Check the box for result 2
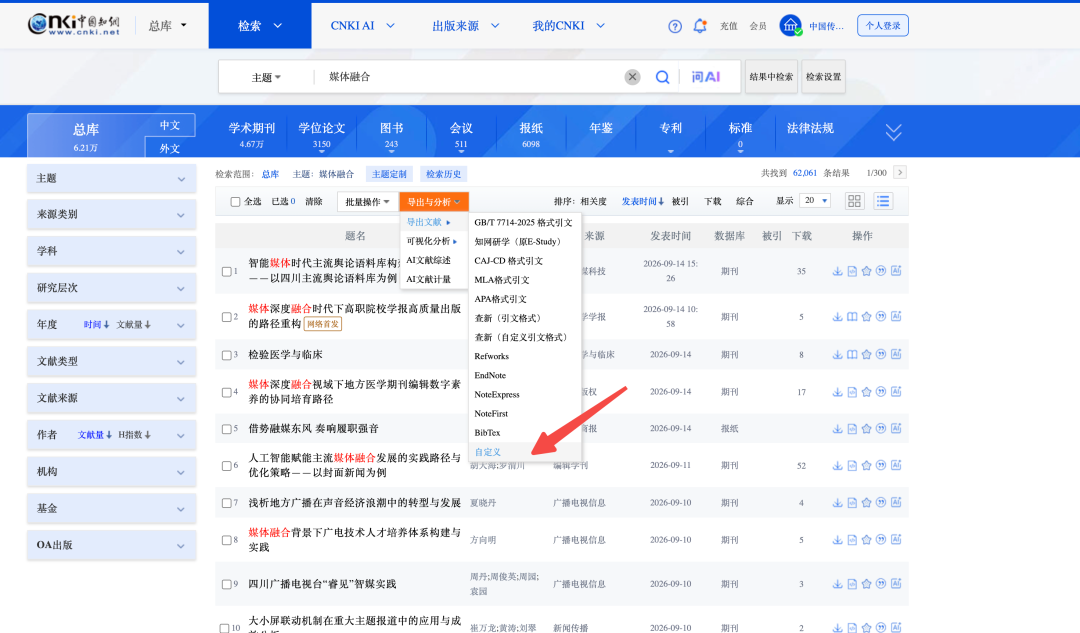 [226, 317]
